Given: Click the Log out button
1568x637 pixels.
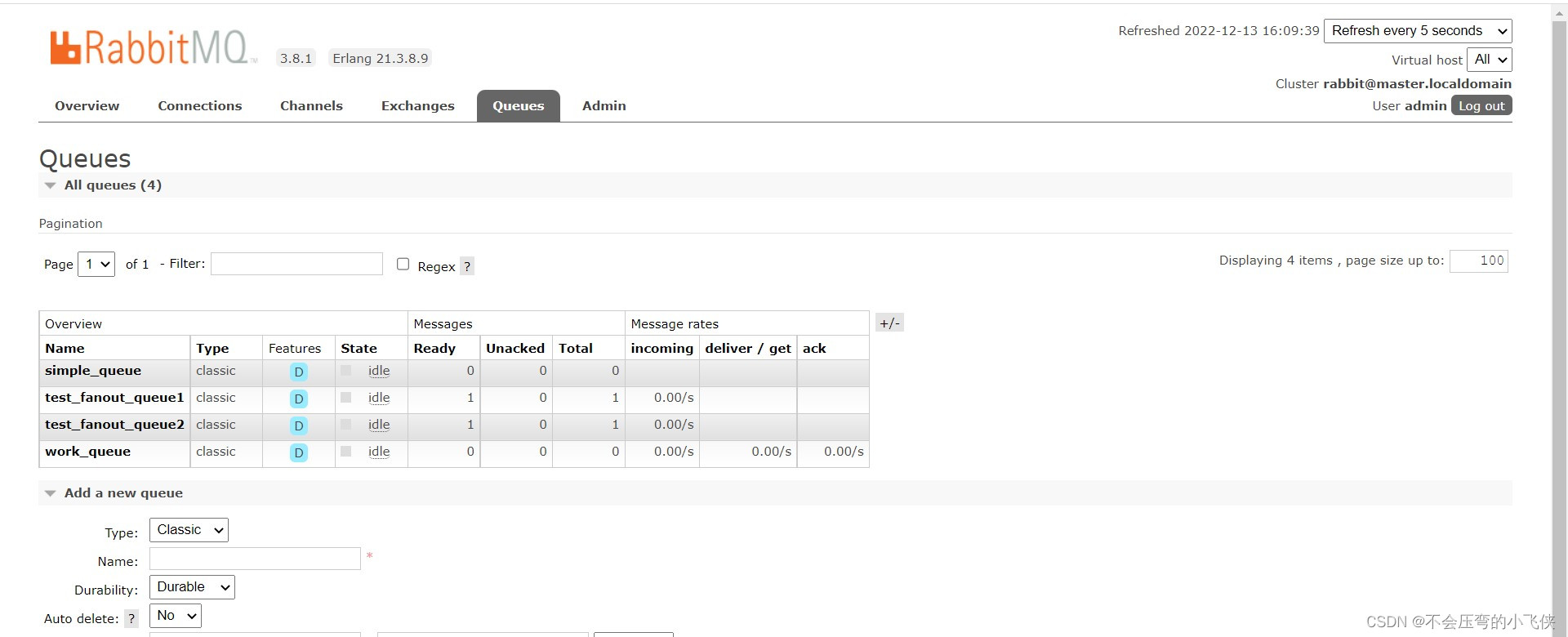Looking at the screenshot, I should tap(1481, 106).
